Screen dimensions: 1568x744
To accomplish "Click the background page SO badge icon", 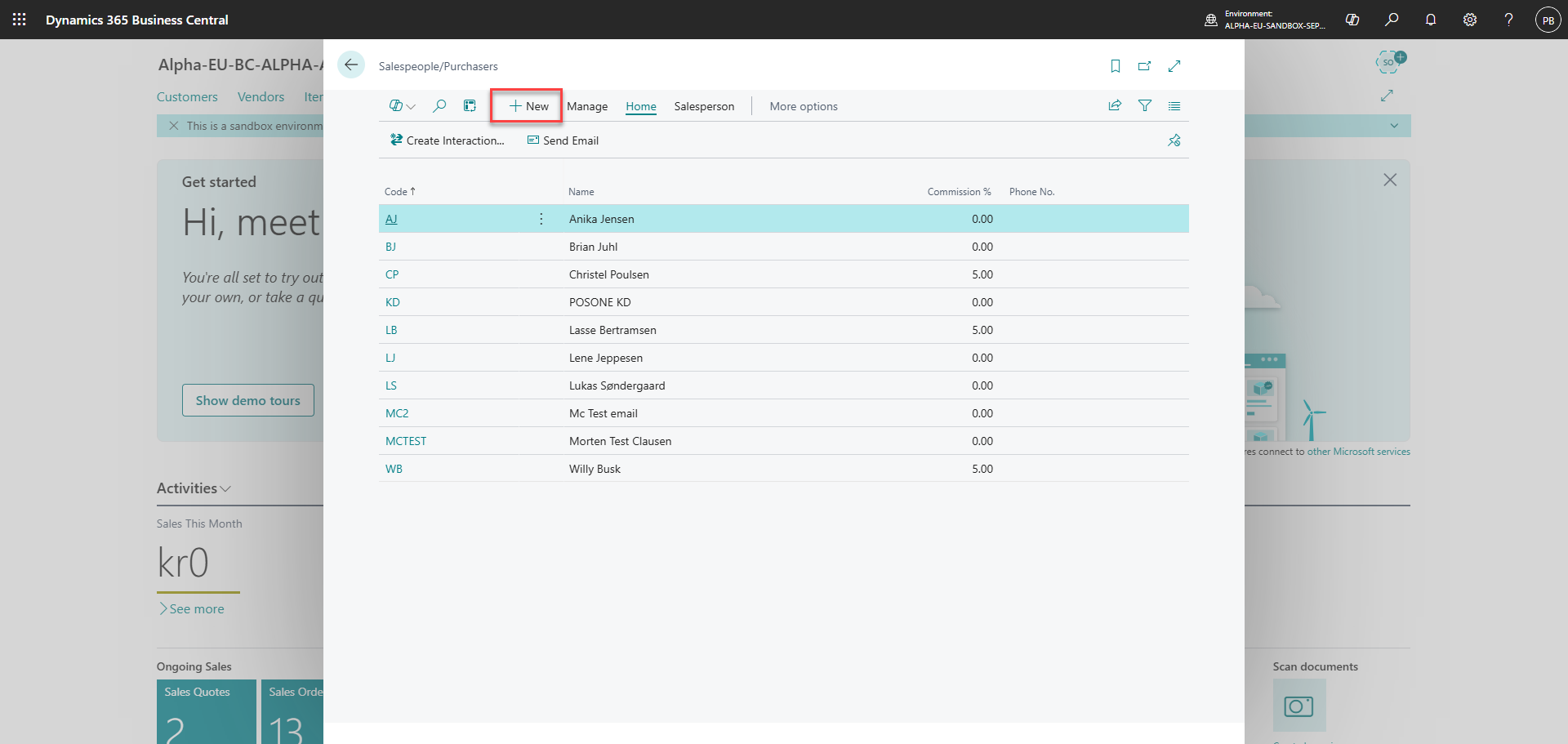I will click(x=1390, y=61).
